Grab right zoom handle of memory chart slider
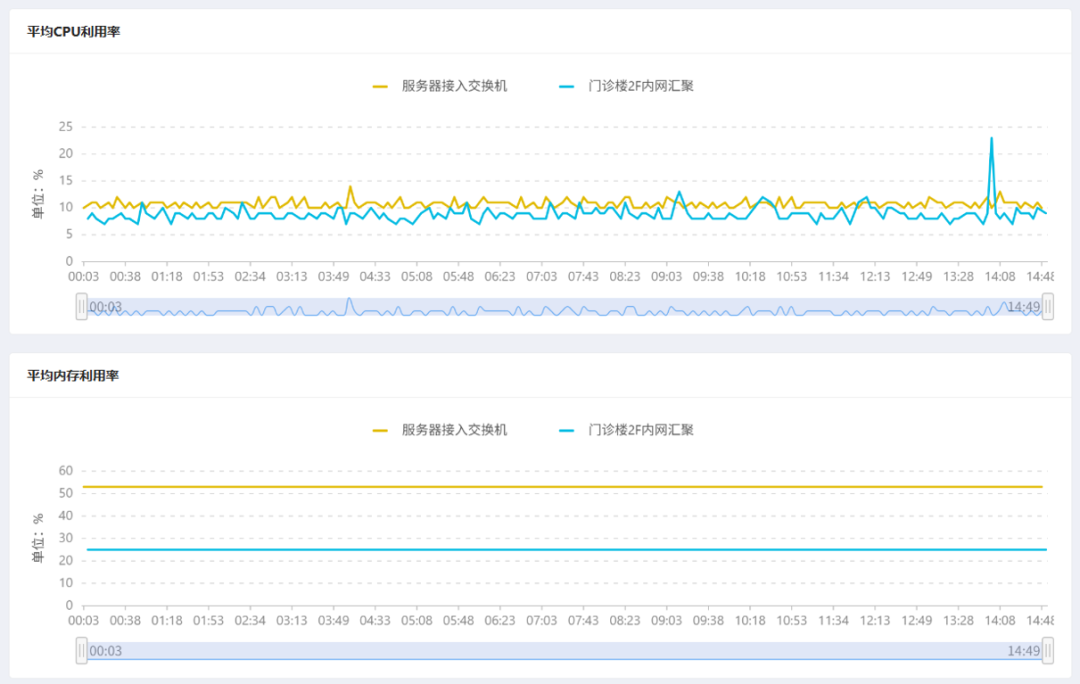This screenshot has height=684, width=1080. pos(1048,650)
